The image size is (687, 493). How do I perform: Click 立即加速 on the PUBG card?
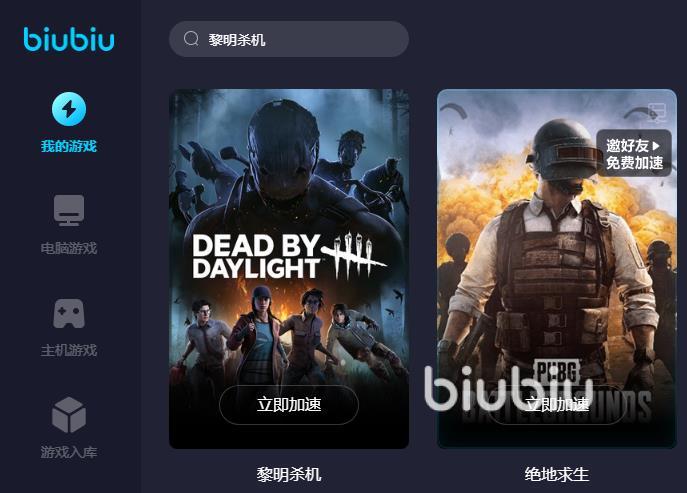(x=557, y=404)
